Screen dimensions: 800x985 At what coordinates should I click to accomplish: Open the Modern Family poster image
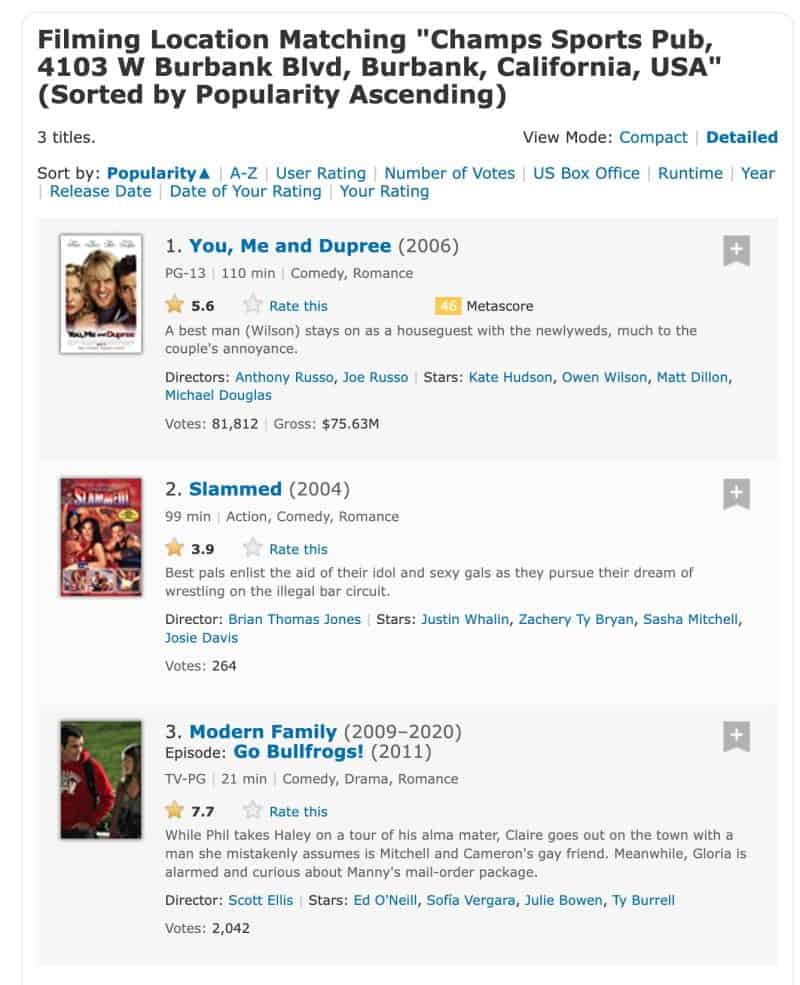pos(101,780)
